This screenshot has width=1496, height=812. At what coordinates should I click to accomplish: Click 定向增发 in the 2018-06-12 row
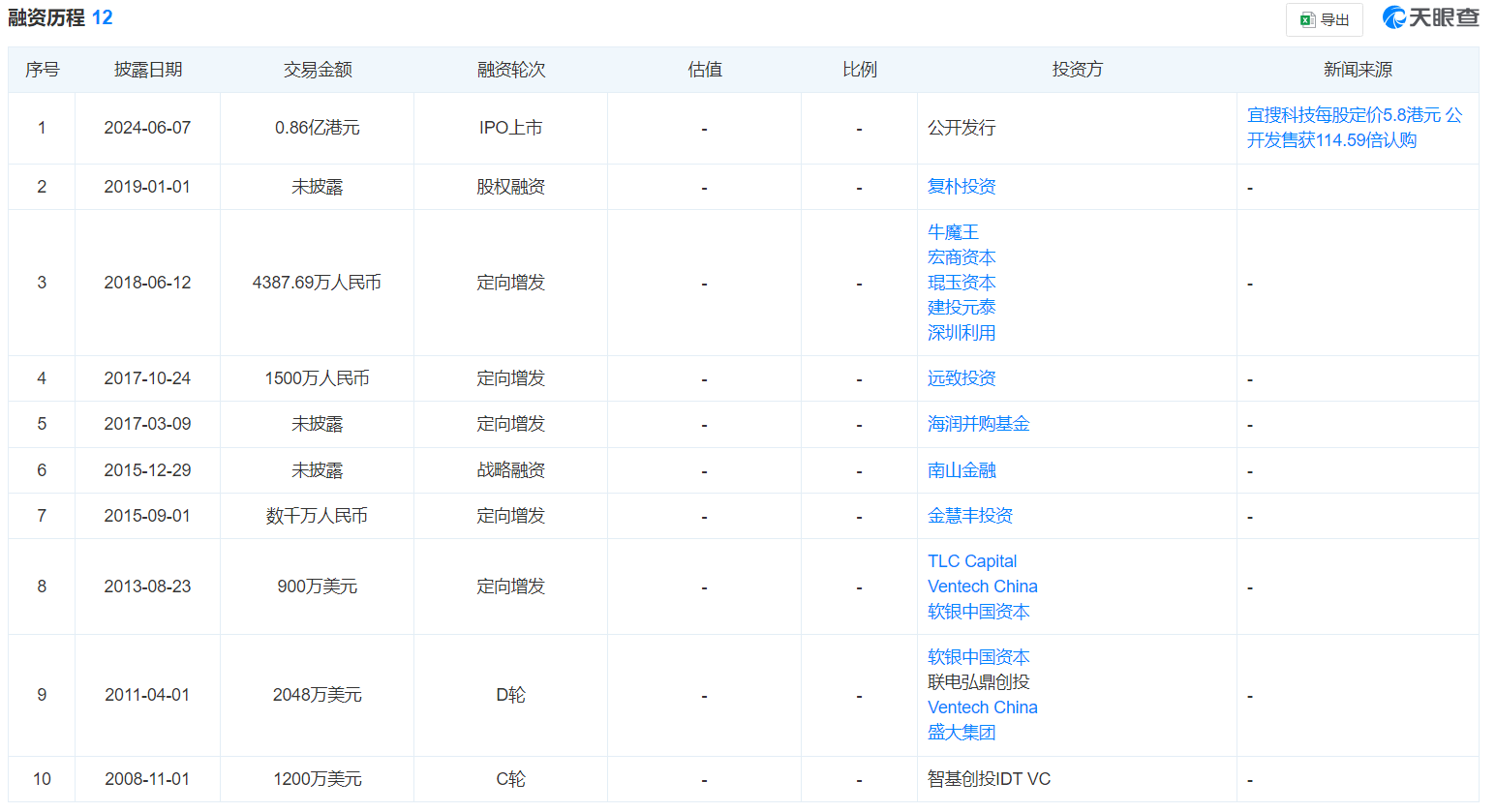coord(511,283)
